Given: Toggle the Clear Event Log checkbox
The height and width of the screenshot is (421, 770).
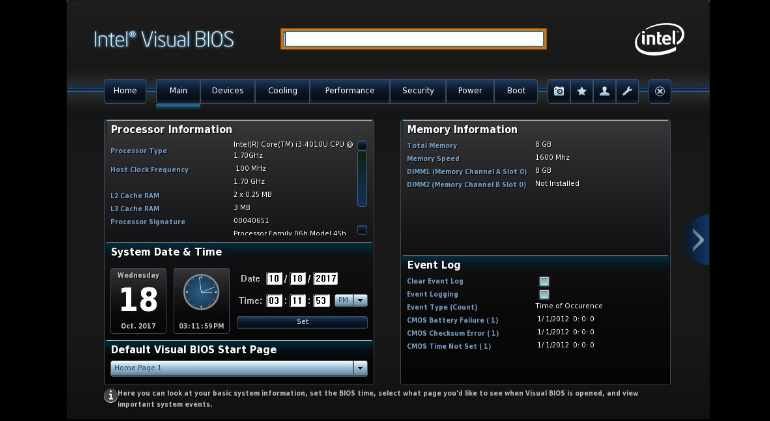Looking at the screenshot, I should pos(544,281).
